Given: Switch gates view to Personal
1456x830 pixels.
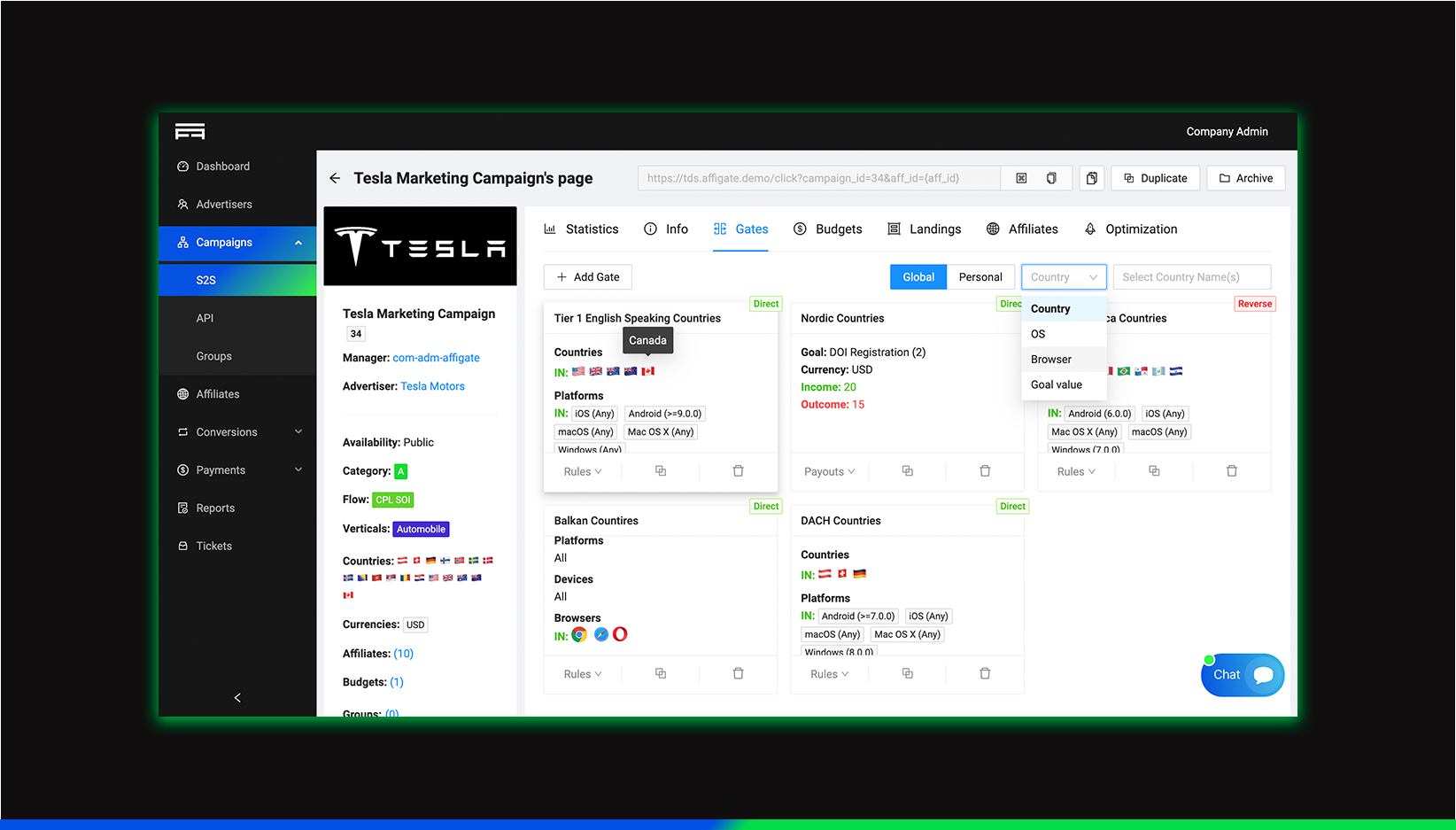Looking at the screenshot, I should pos(980,276).
